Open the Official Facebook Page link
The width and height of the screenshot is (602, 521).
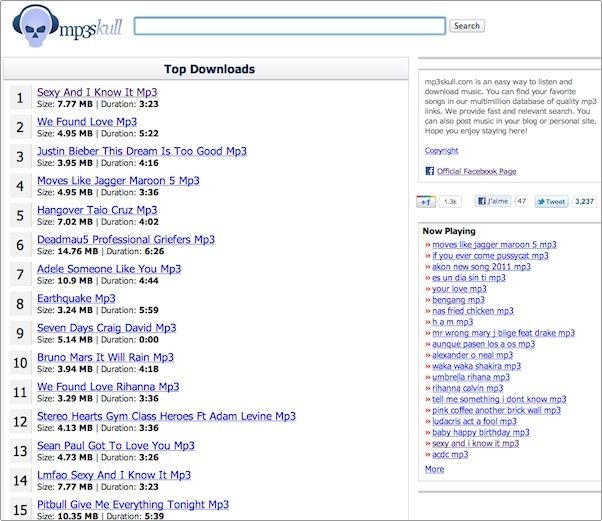(x=476, y=171)
